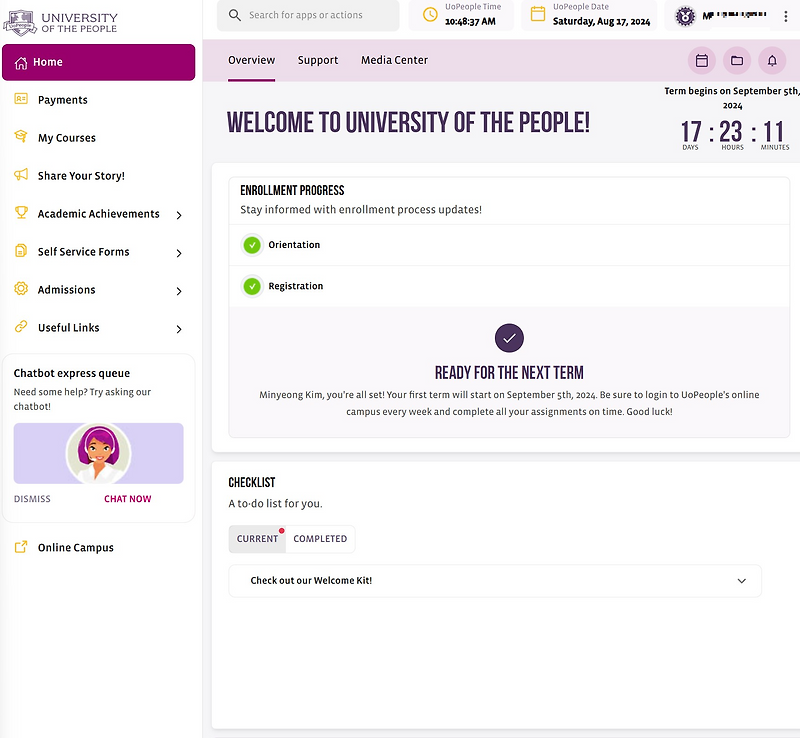Click the Admissions gear icon
800x738 pixels.
[x=21, y=288]
